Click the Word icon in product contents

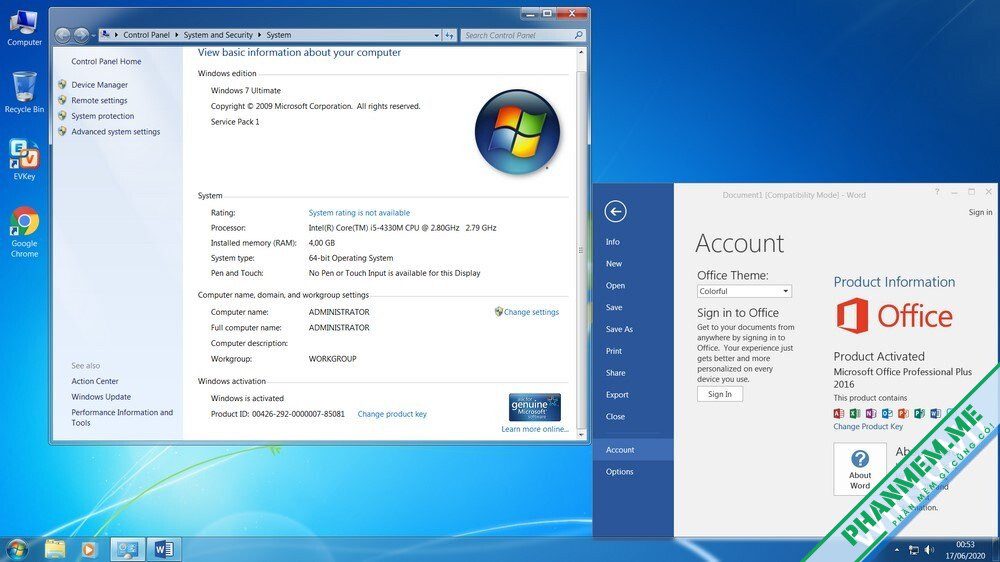[935, 413]
